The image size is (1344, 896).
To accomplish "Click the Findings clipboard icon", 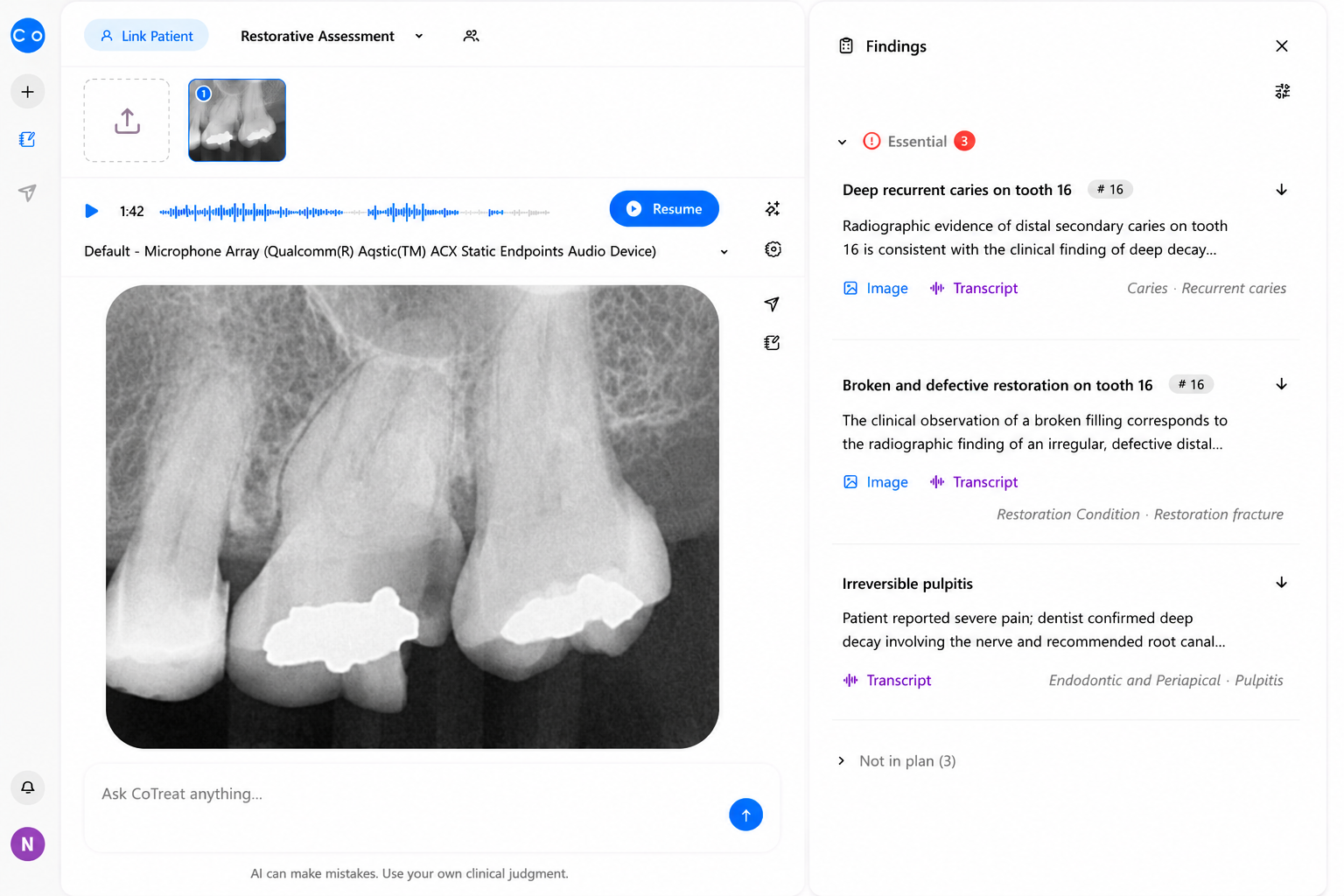I will coord(846,46).
